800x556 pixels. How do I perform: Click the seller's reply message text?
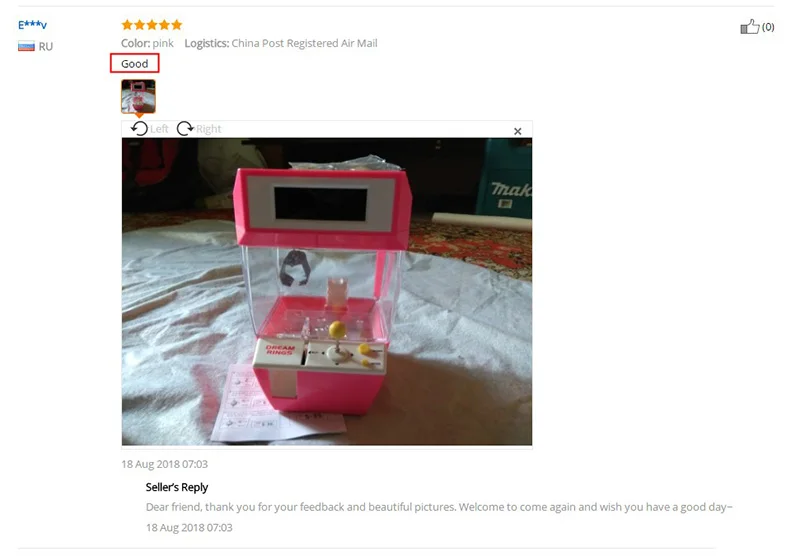[x=439, y=507]
